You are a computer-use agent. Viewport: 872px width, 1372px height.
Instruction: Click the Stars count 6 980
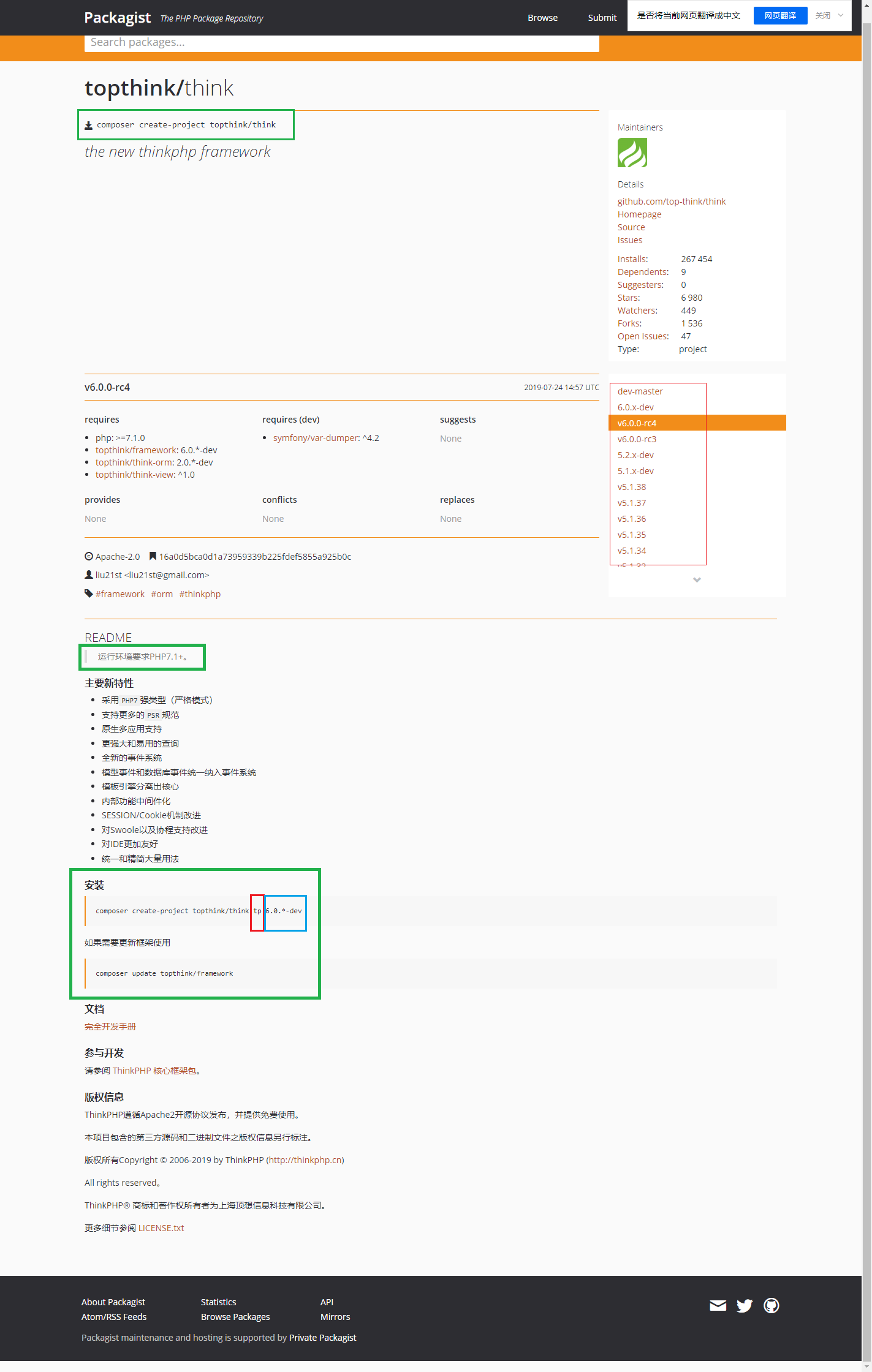click(692, 298)
